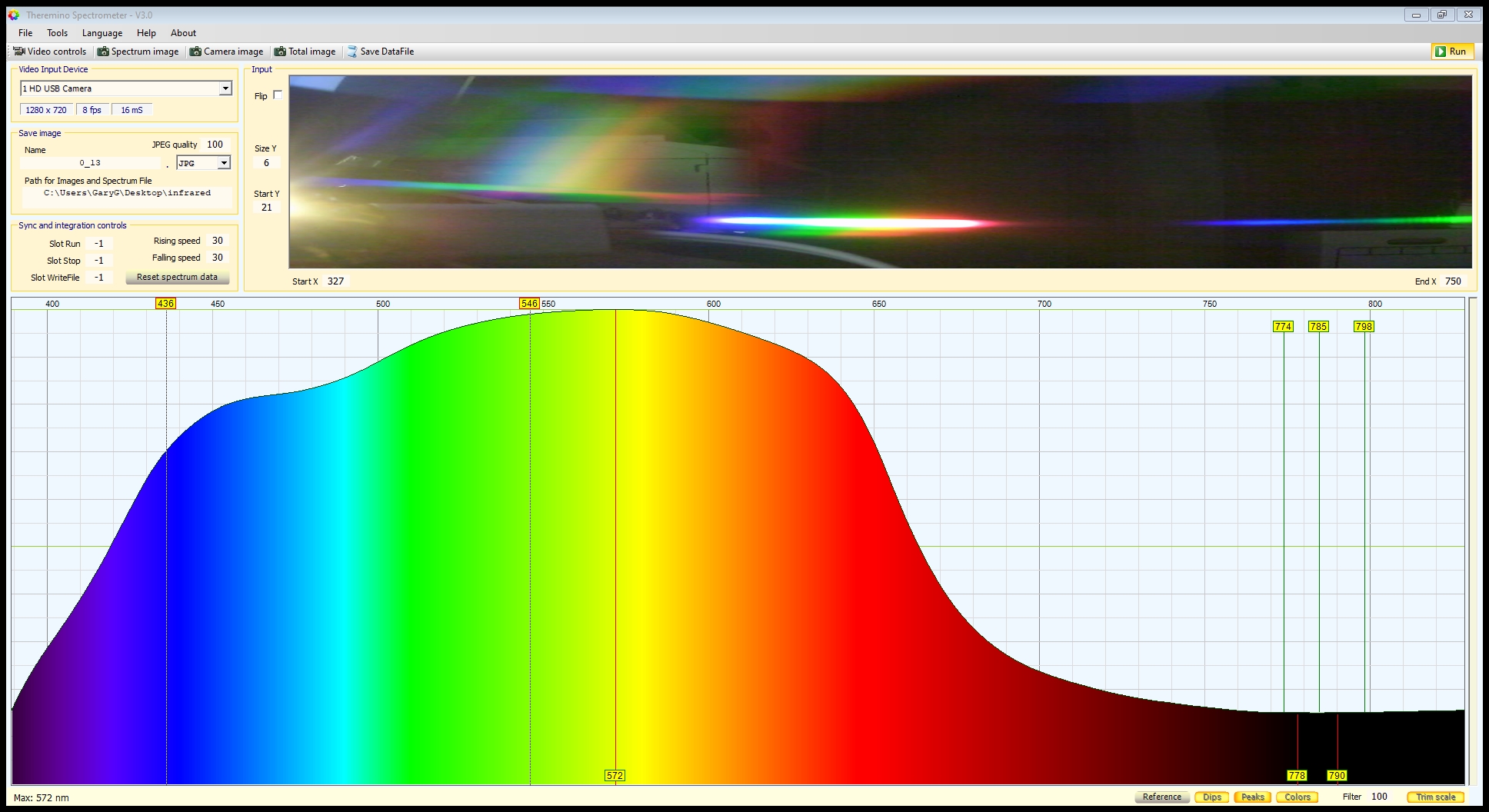Click the Total image camera icon
Screen dimensions: 1489x812
tap(280, 52)
